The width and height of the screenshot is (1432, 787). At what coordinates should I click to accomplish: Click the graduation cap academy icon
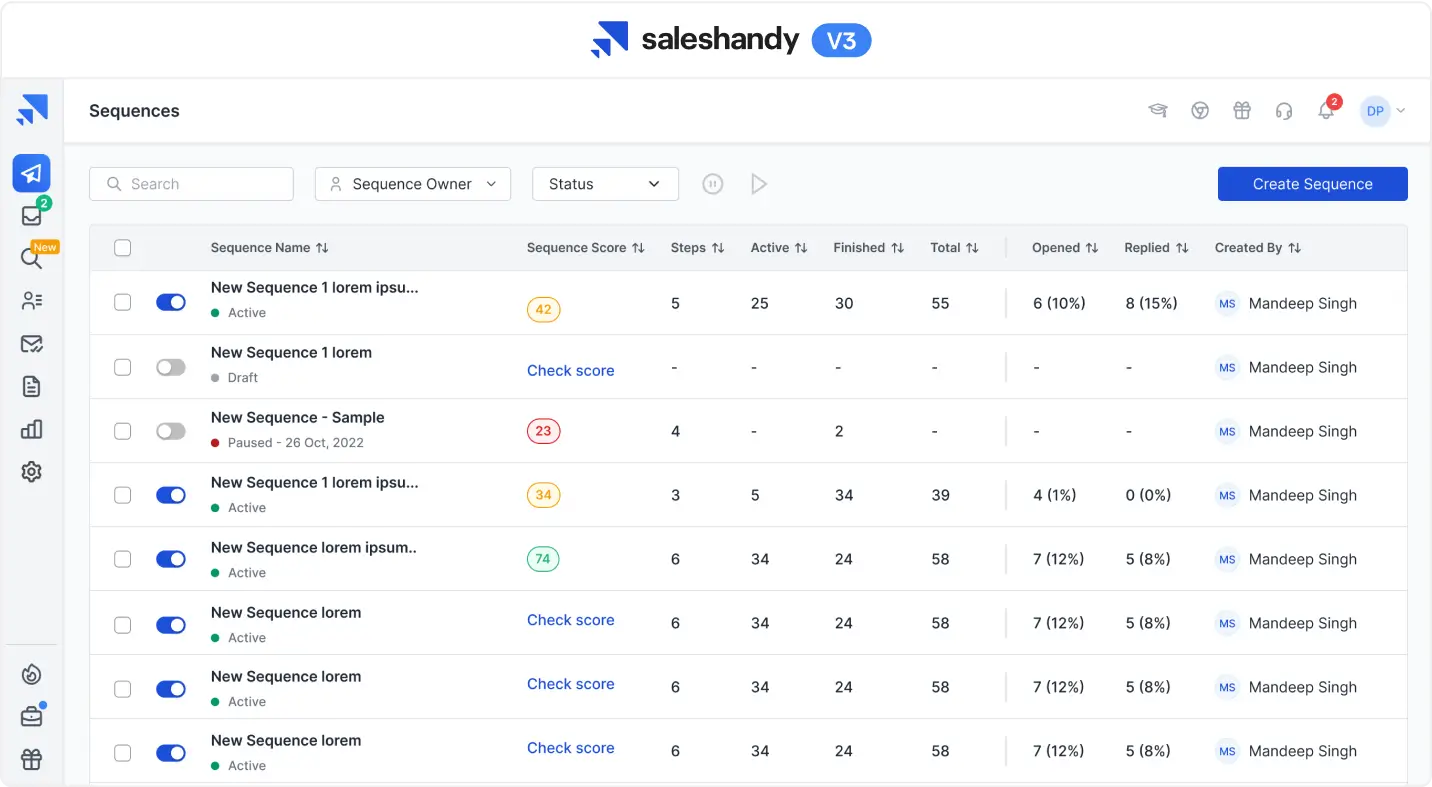pos(1158,111)
